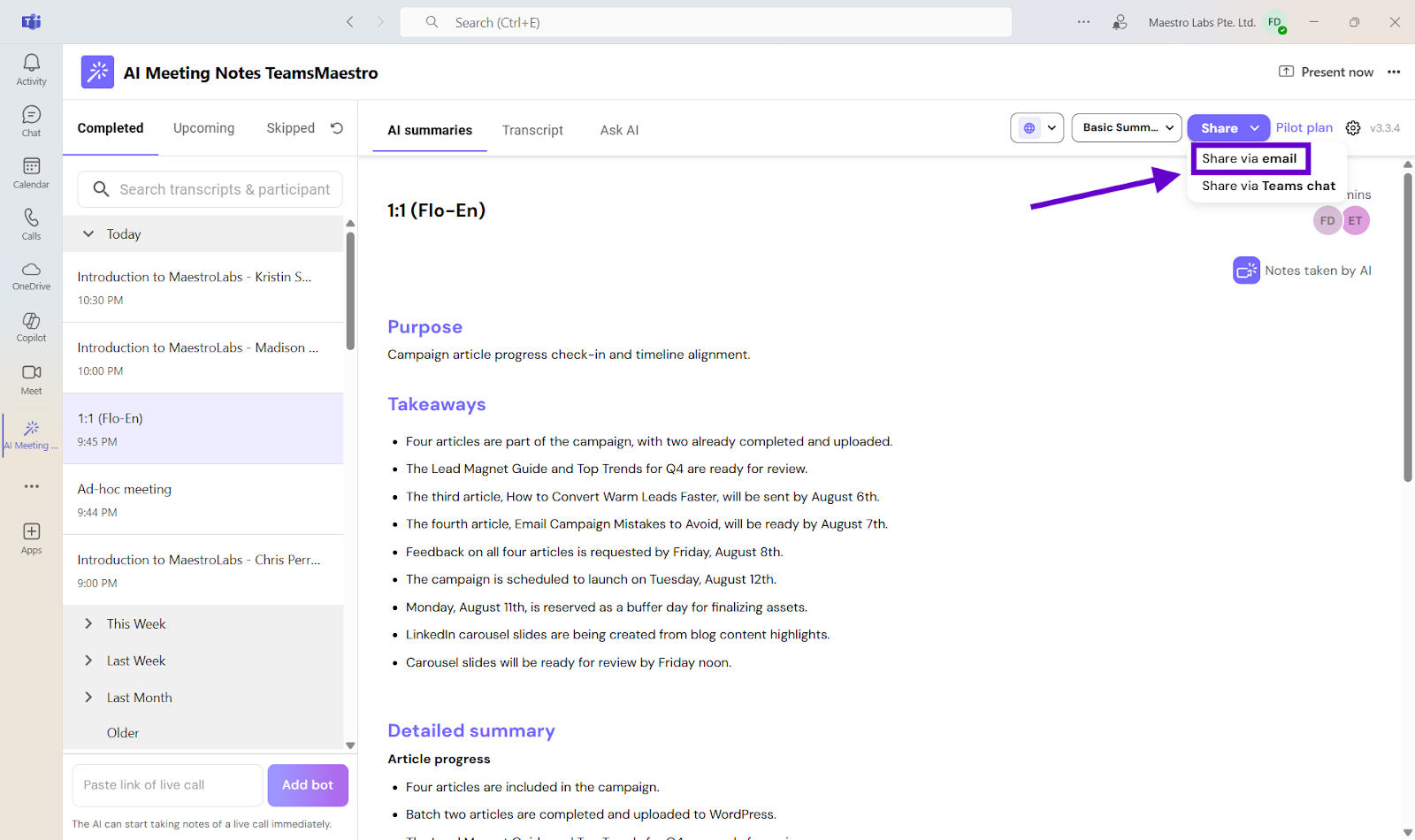
Task: Open the Basic Summ... template dropdown
Action: 1127,128
